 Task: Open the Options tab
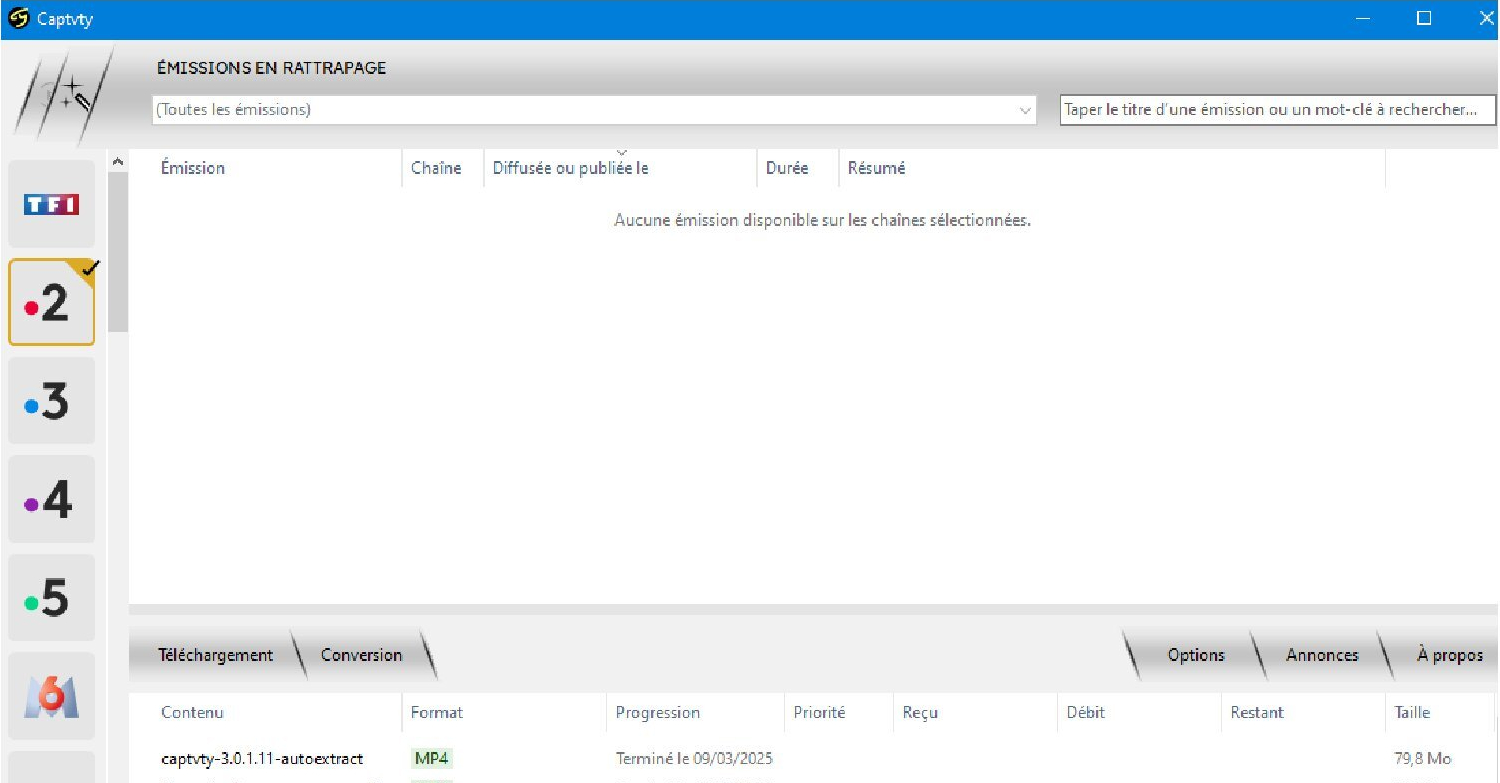(x=1195, y=656)
